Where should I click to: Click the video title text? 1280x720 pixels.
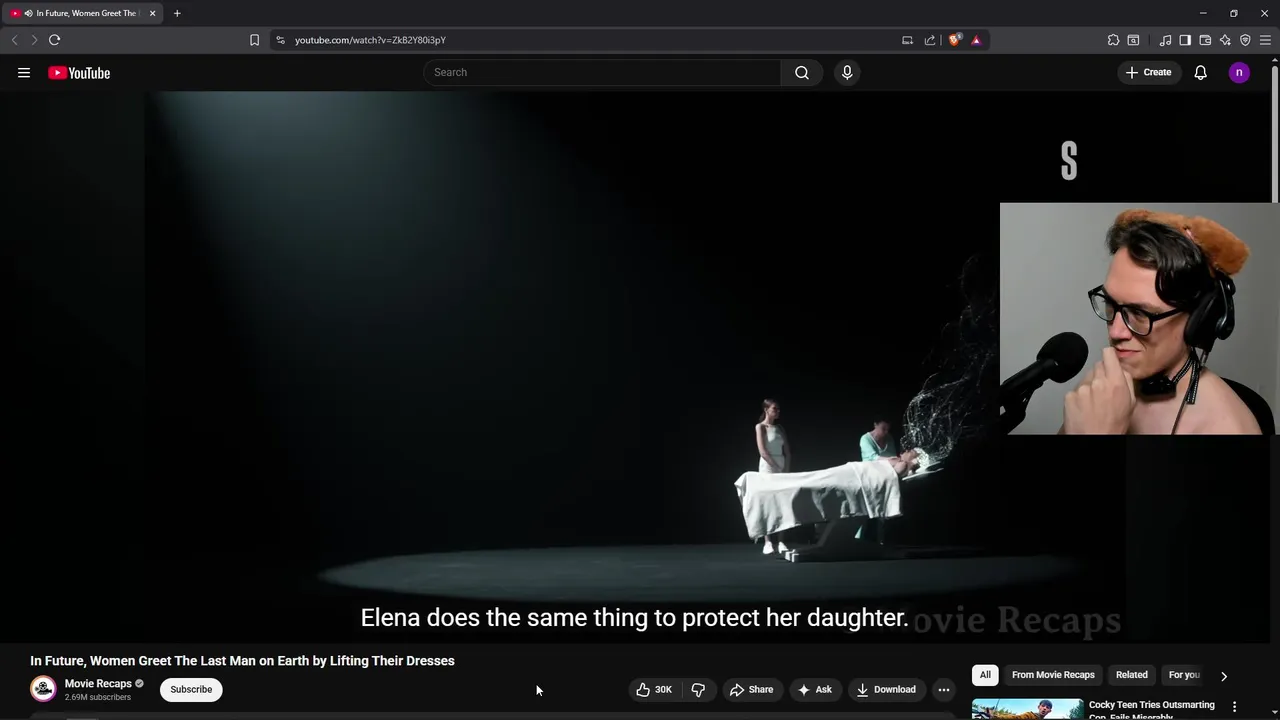pyautogui.click(x=242, y=661)
